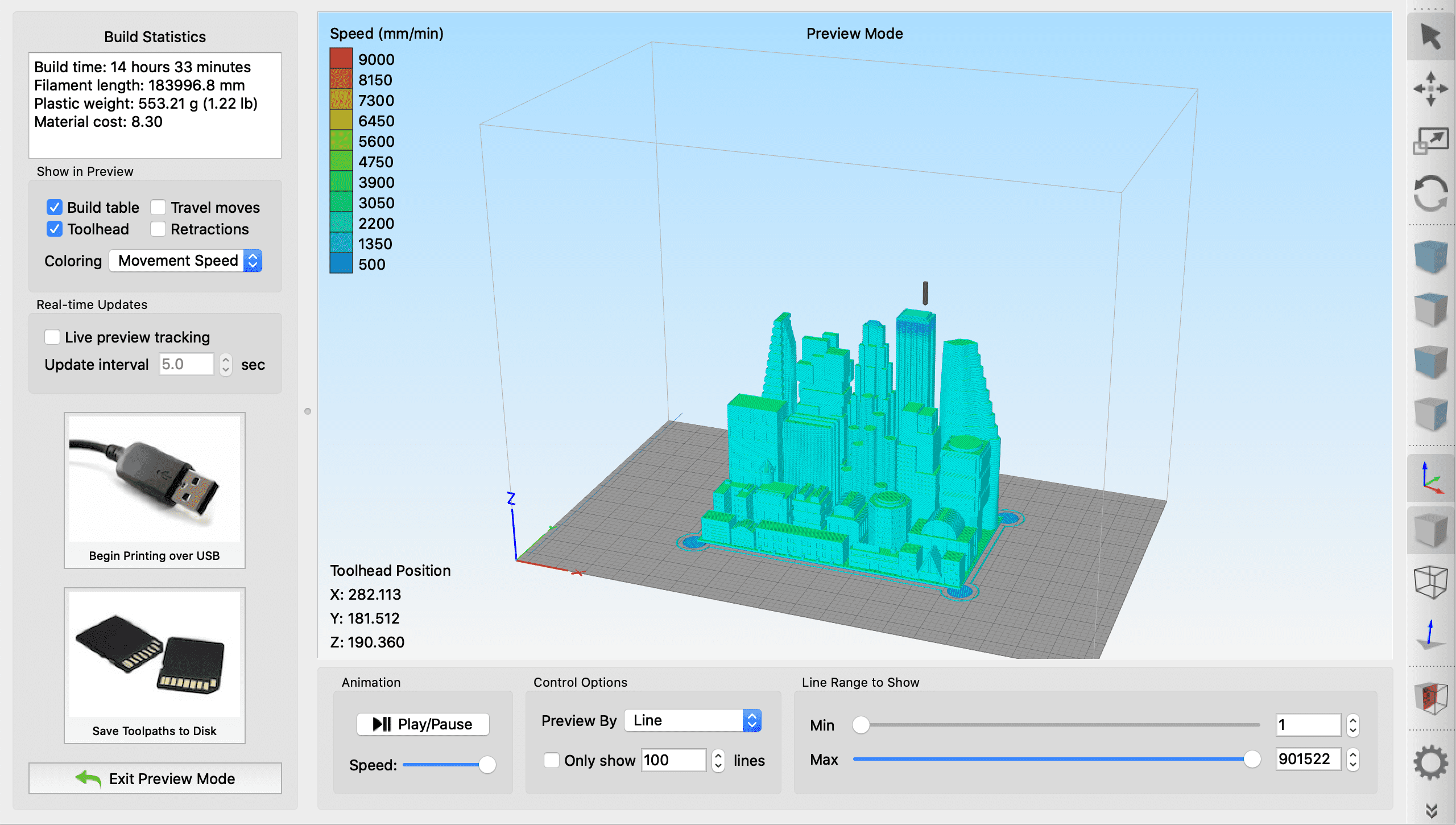Screen dimensions: 1456x825
Task: Click the Only show lines number field
Action: (673, 760)
